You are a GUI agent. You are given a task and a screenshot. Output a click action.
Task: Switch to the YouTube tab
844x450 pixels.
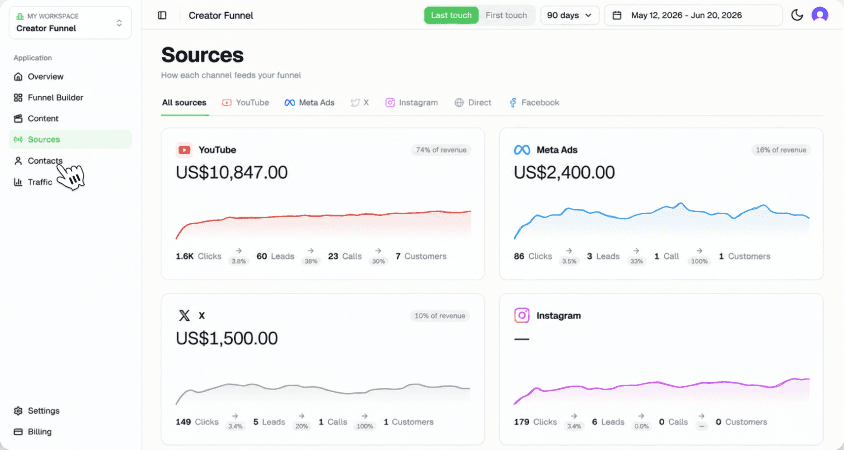[245, 103]
